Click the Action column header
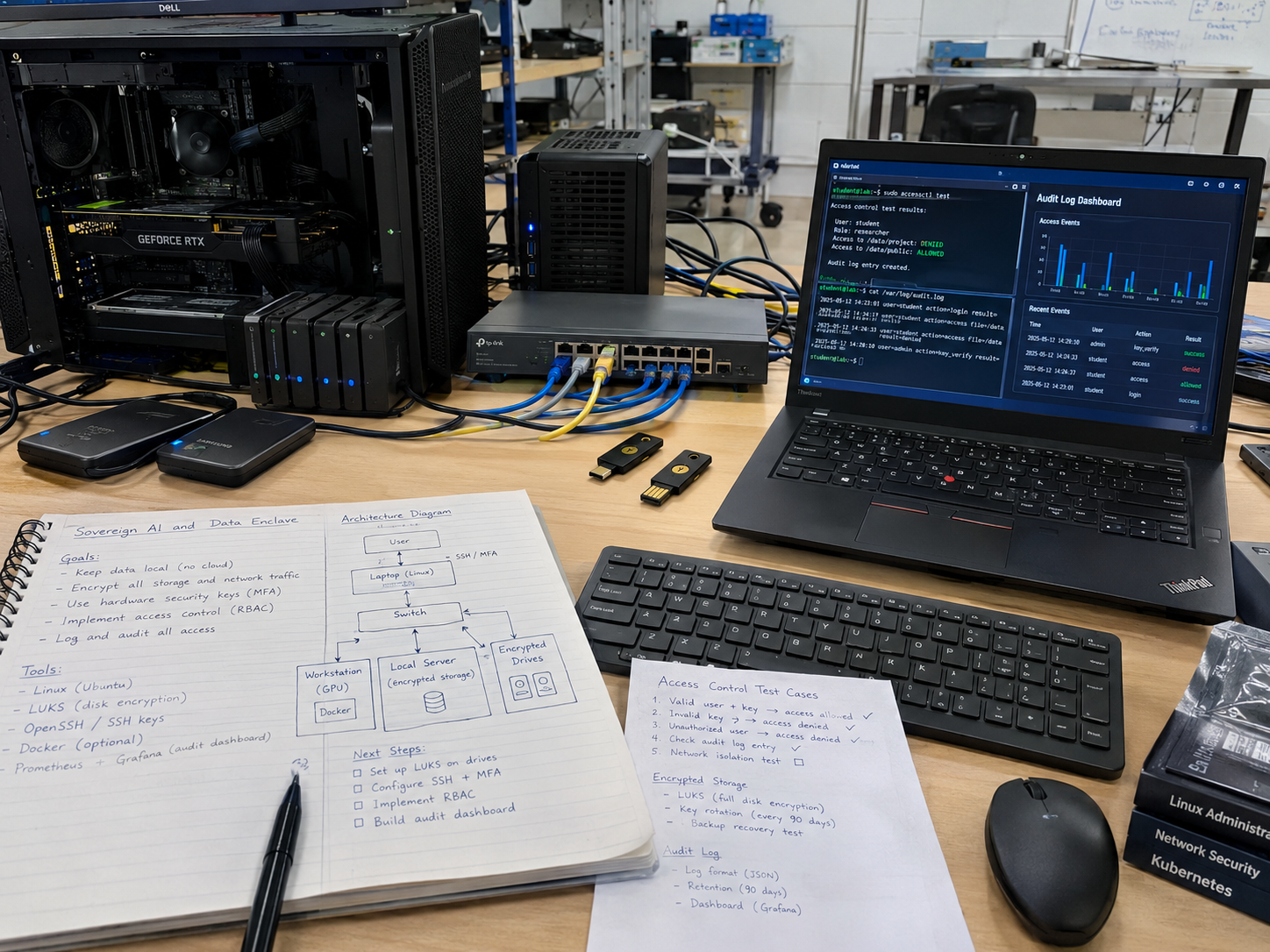The image size is (1270, 952). [1143, 334]
